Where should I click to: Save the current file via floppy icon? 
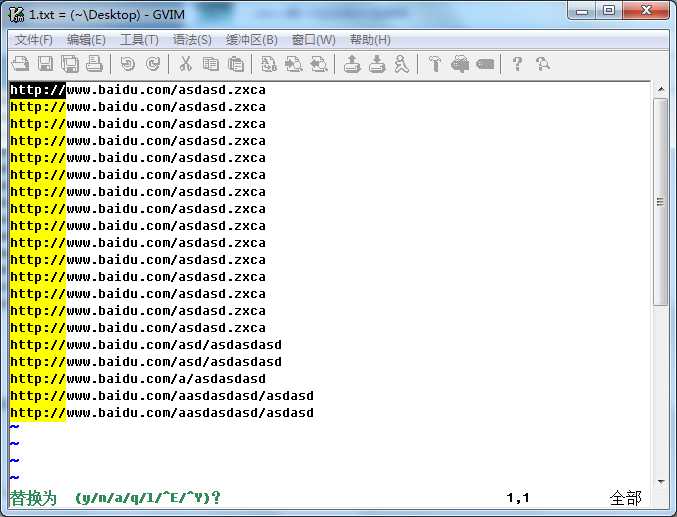45,64
